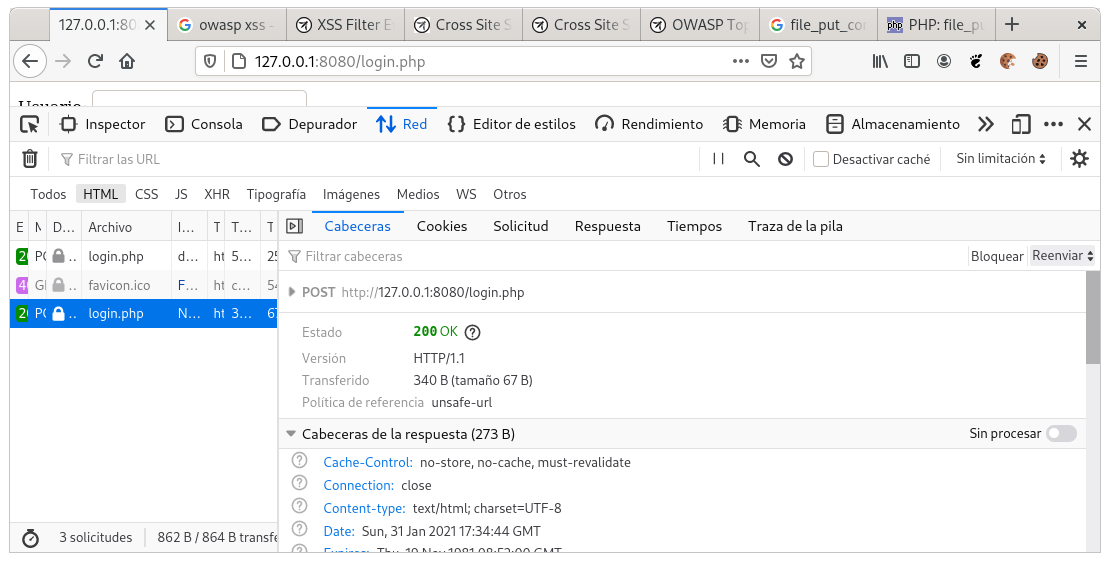This screenshot has width=1110, height=562.
Task: Click the Bloquear button
Action: 997,256
